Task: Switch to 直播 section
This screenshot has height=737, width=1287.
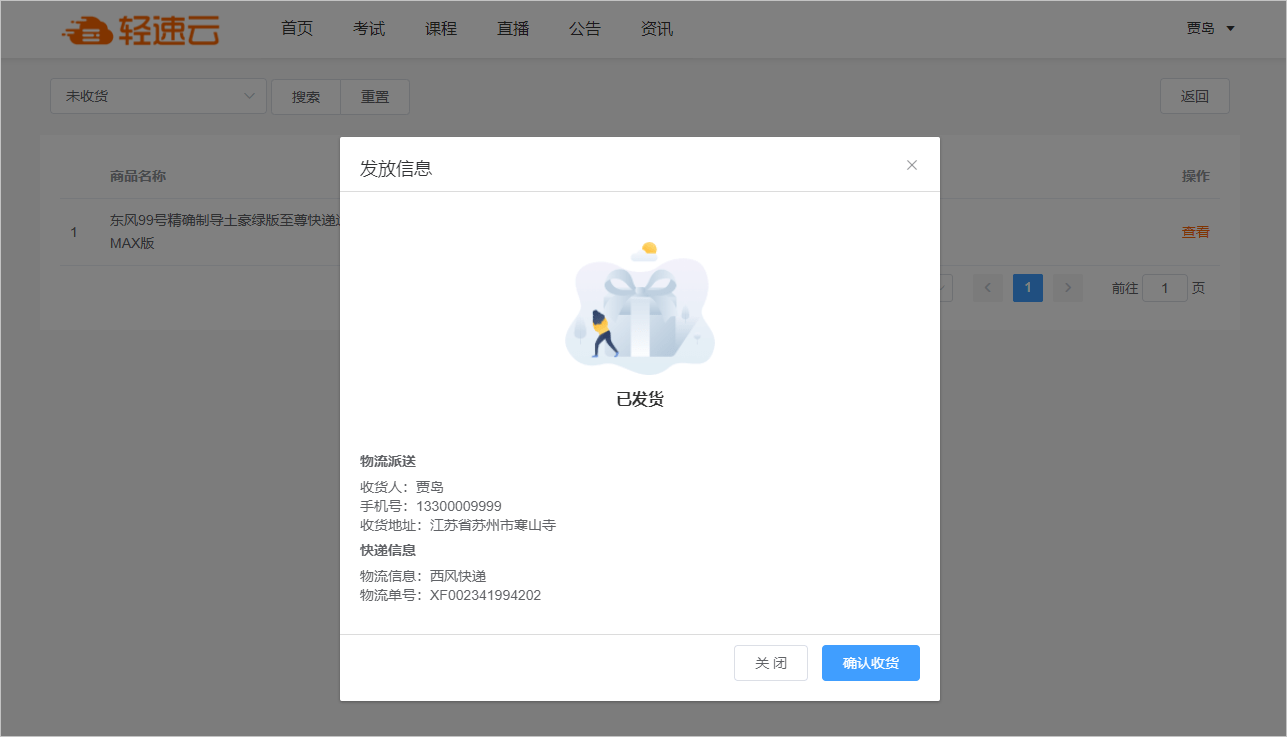Action: coord(513,29)
